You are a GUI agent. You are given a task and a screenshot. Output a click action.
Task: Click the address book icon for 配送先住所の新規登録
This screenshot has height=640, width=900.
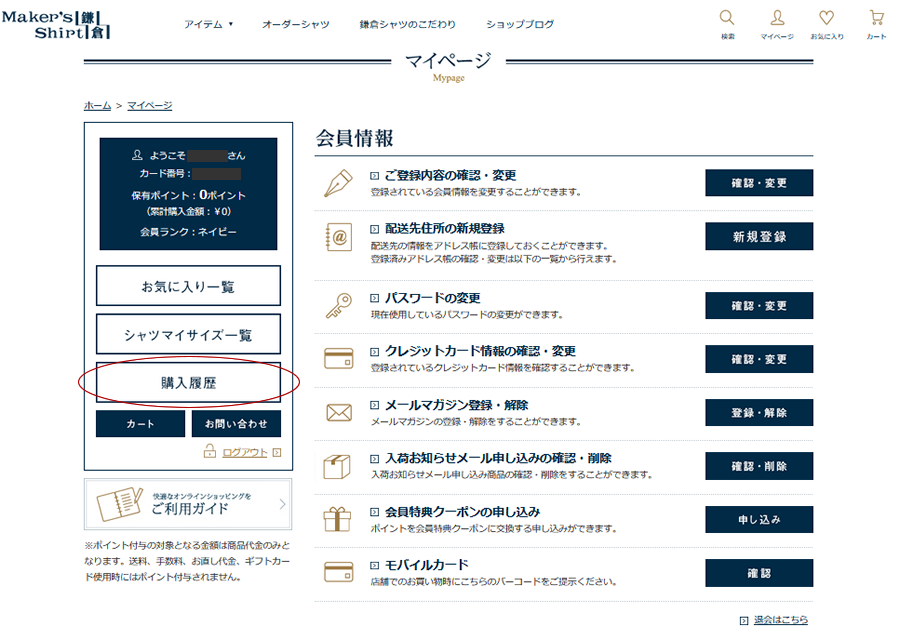click(x=339, y=236)
